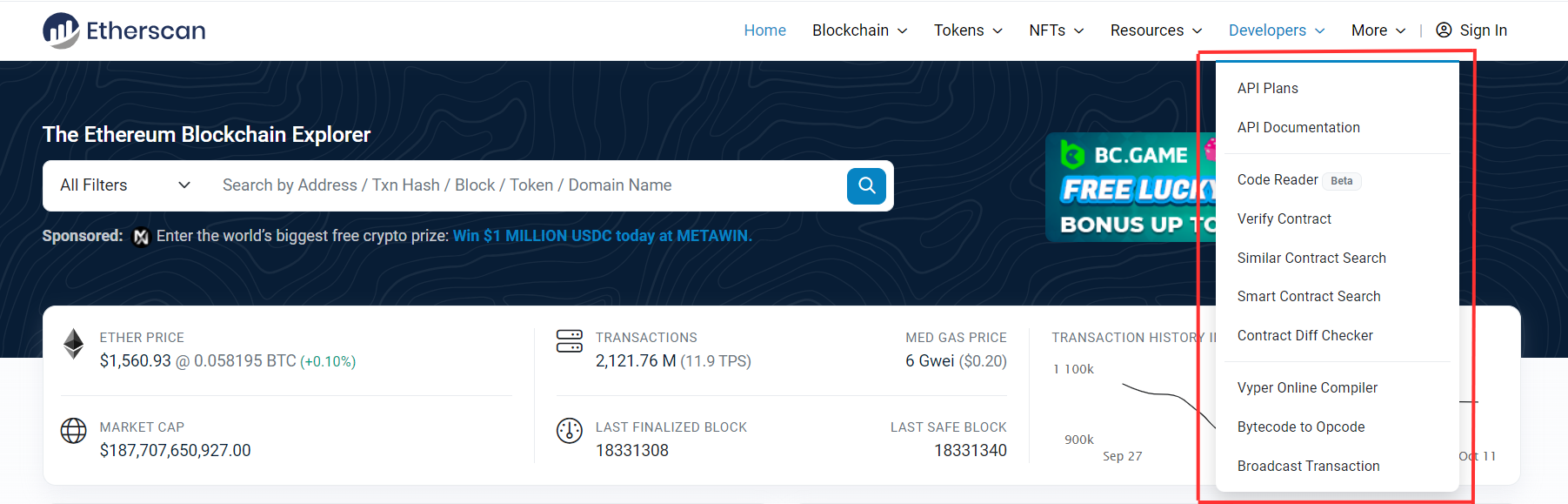Go to the Home page
The height and width of the screenshot is (504, 1568).
click(764, 30)
